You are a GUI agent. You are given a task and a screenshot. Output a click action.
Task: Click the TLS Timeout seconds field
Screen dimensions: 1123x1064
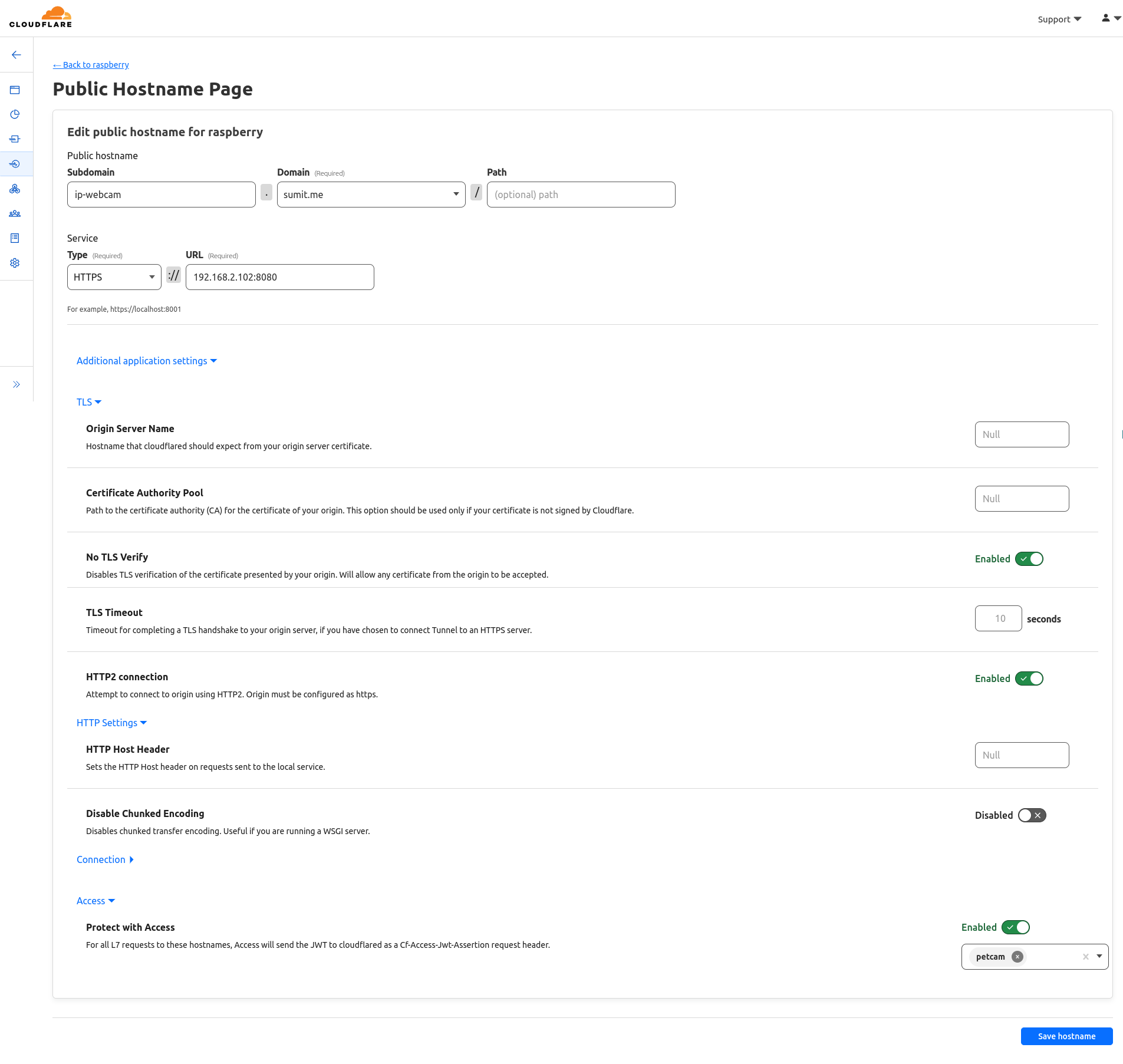[999, 618]
